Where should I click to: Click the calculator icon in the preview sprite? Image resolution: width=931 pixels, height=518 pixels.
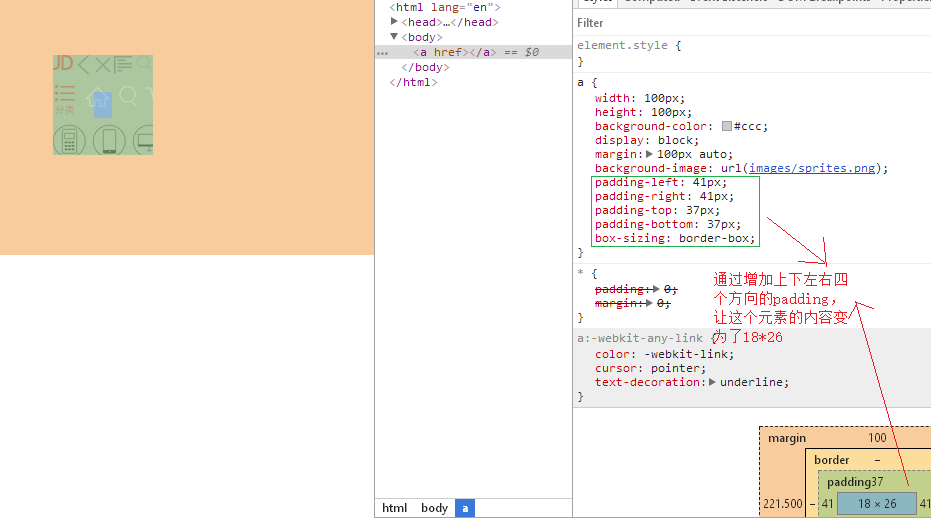click(x=69, y=141)
